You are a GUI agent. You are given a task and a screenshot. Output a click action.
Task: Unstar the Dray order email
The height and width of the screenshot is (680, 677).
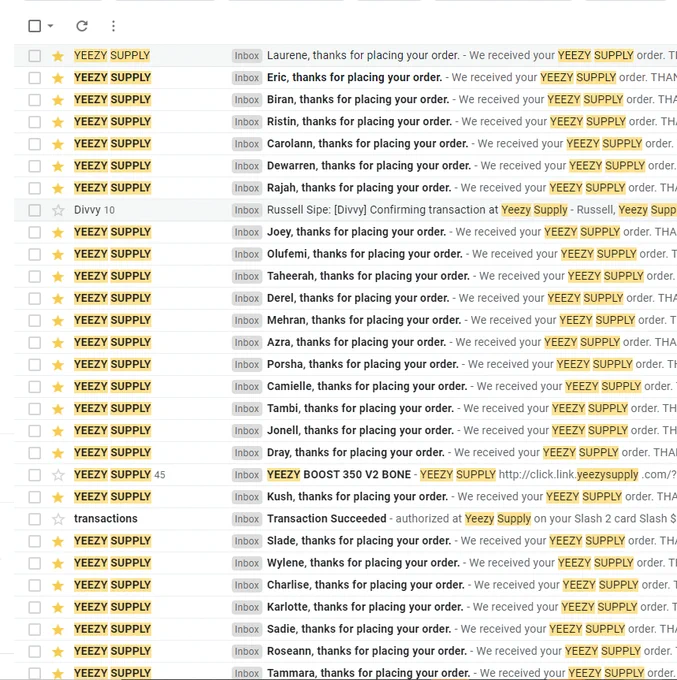point(58,453)
